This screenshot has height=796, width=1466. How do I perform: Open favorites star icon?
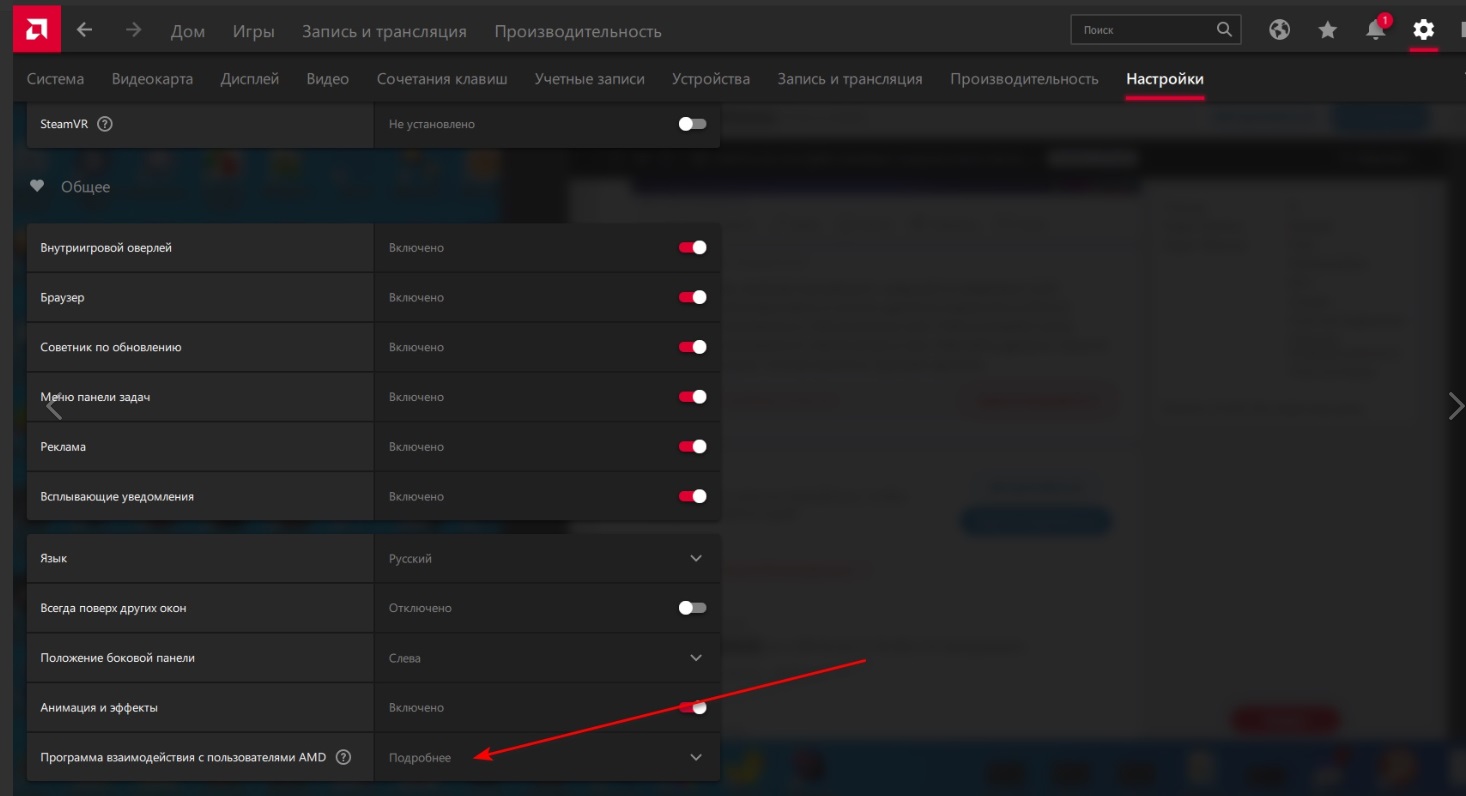click(x=1327, y=30)
